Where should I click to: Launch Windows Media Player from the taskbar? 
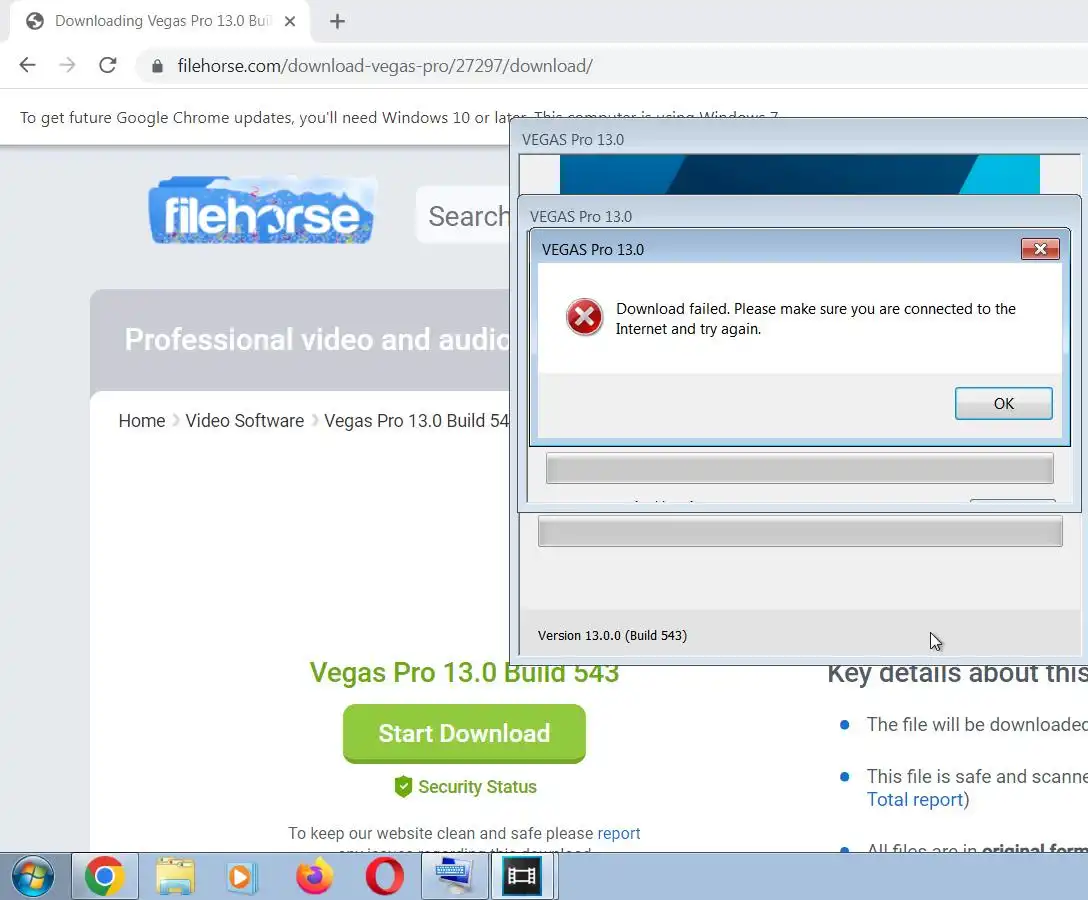pyautogui.click(x=242, y=876)
